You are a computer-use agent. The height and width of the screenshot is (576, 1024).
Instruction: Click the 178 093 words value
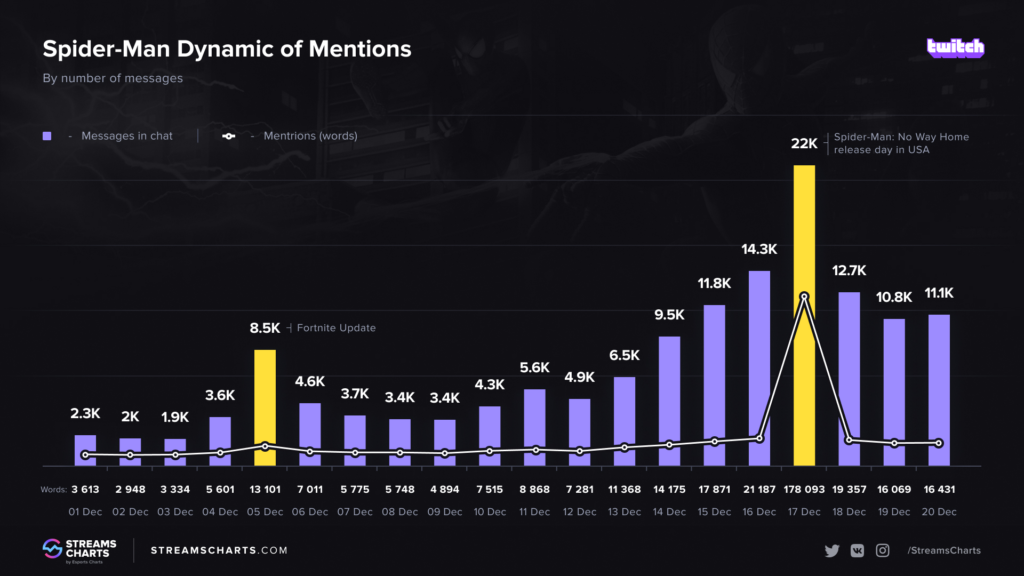[x=804, y=490]
